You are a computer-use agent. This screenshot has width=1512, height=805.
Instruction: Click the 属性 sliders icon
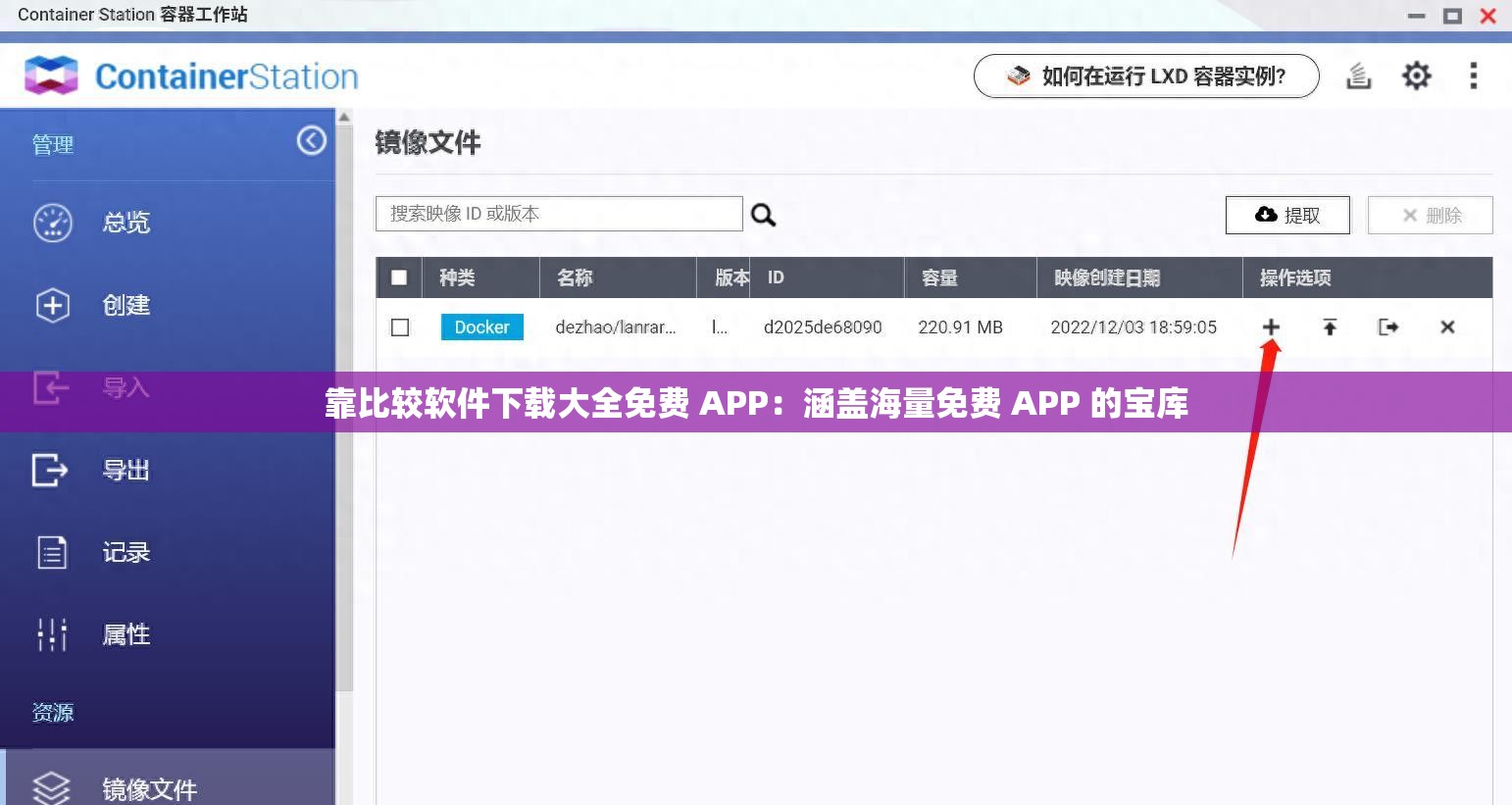52,634
